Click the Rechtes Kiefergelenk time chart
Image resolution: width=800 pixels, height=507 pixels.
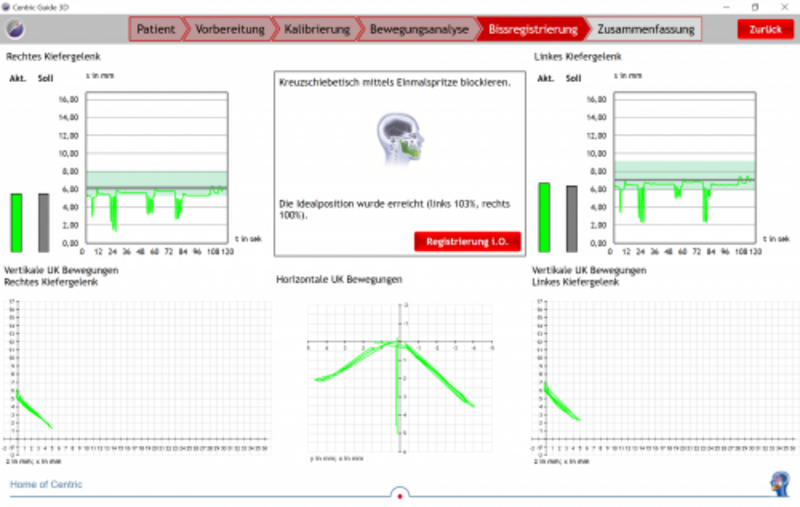[155, 170]
